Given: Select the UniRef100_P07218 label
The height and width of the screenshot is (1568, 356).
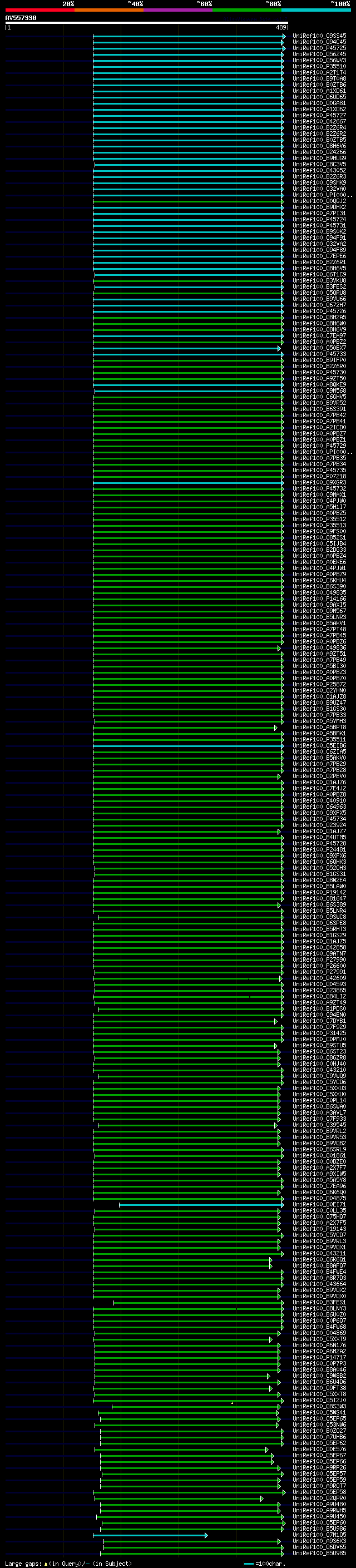Looking at the screenshot, I should point(319,477).
